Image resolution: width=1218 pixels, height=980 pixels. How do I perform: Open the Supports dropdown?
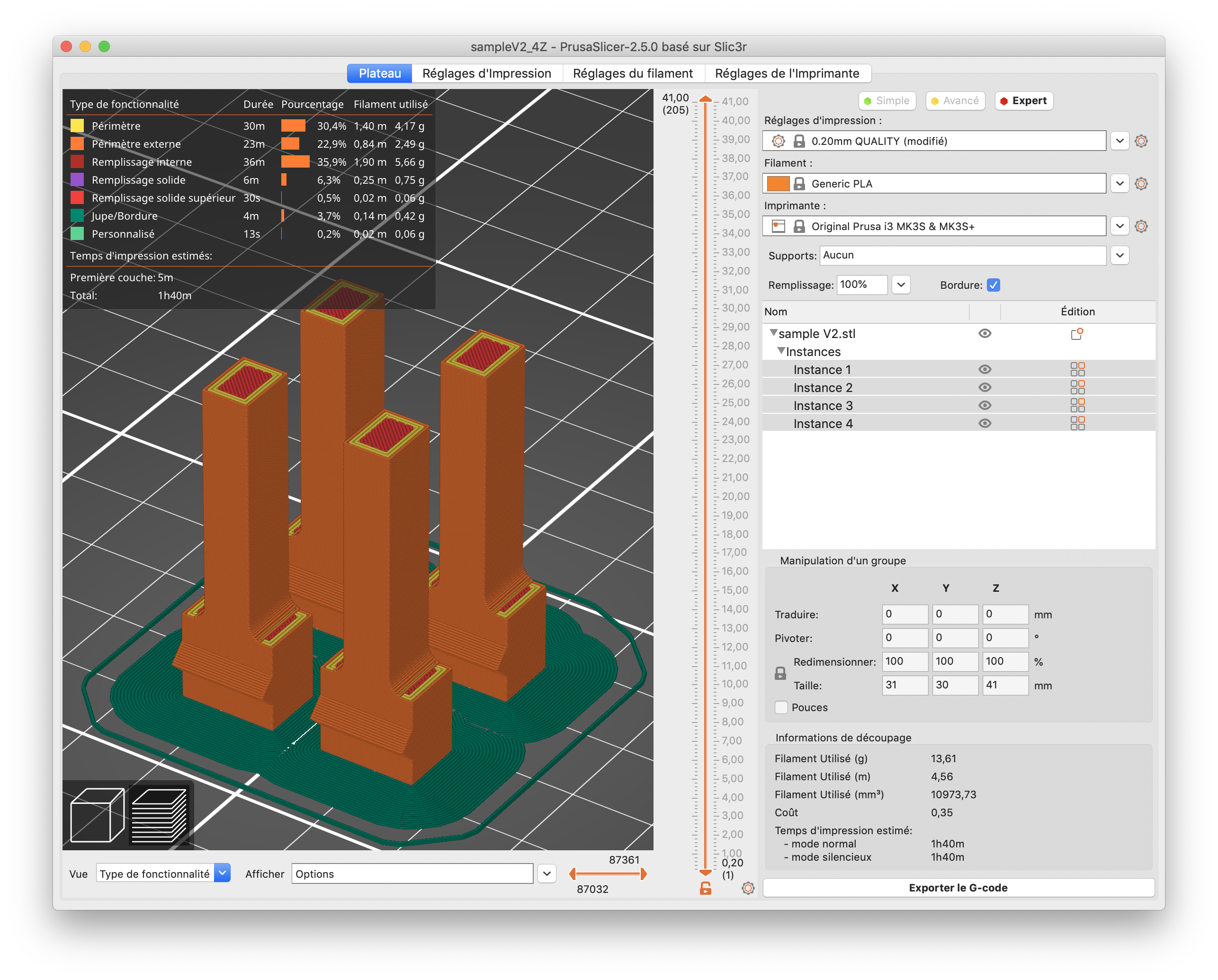coord(1120,255)
